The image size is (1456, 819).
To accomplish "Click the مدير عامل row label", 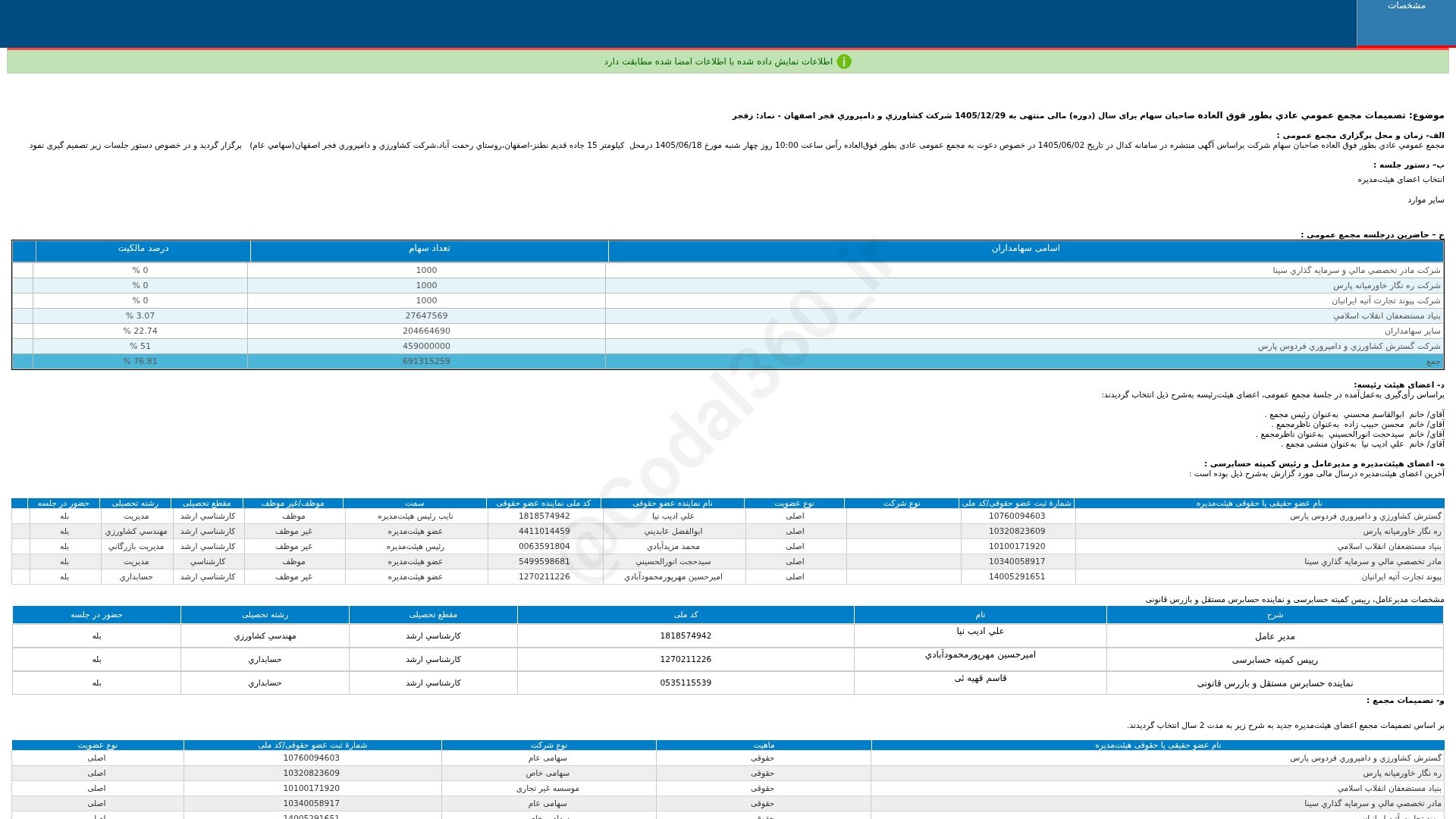I will [x=1275, y=636].
